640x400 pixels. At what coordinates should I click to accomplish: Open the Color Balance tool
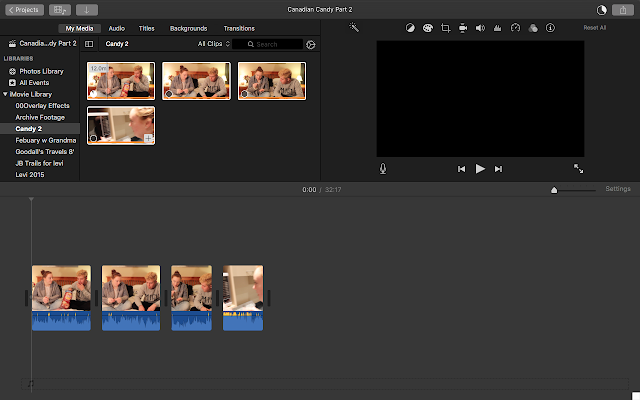coord(410,28)
